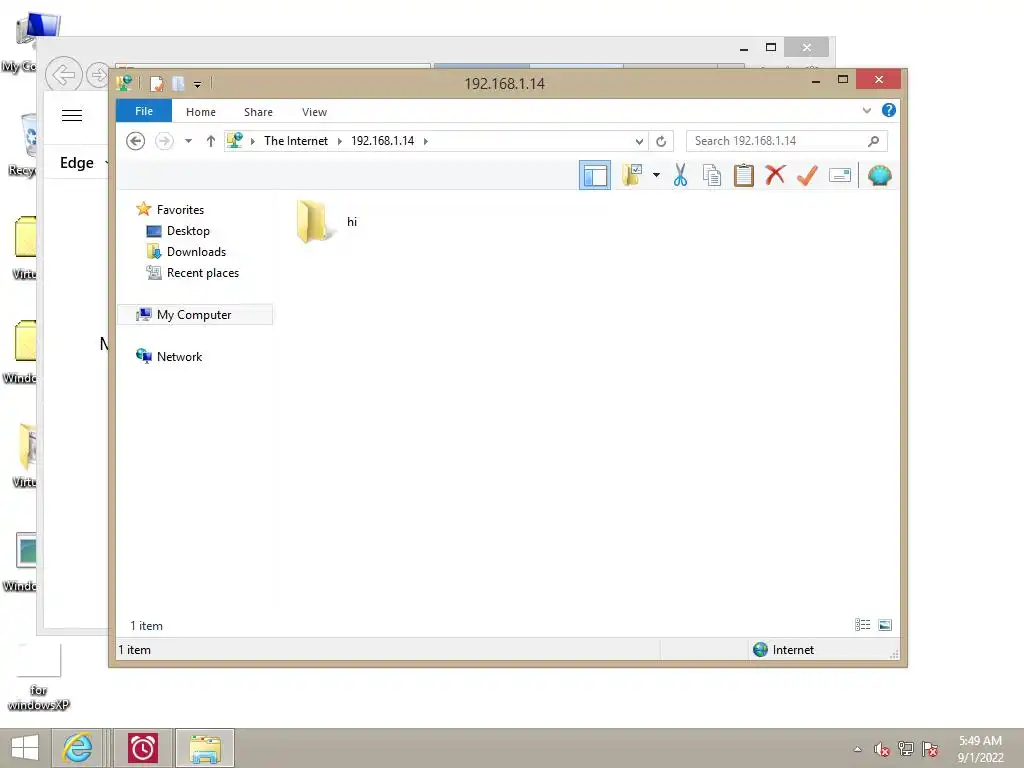The width and height of the screenshot is (1024, 768).
Task: Click the network tray icon
Action: point(906,749)
